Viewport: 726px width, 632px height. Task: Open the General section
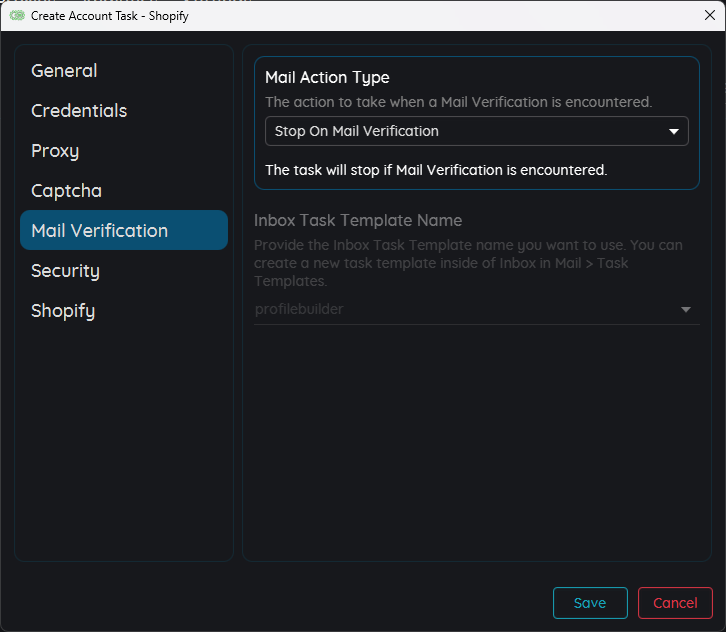pos(64,71)
